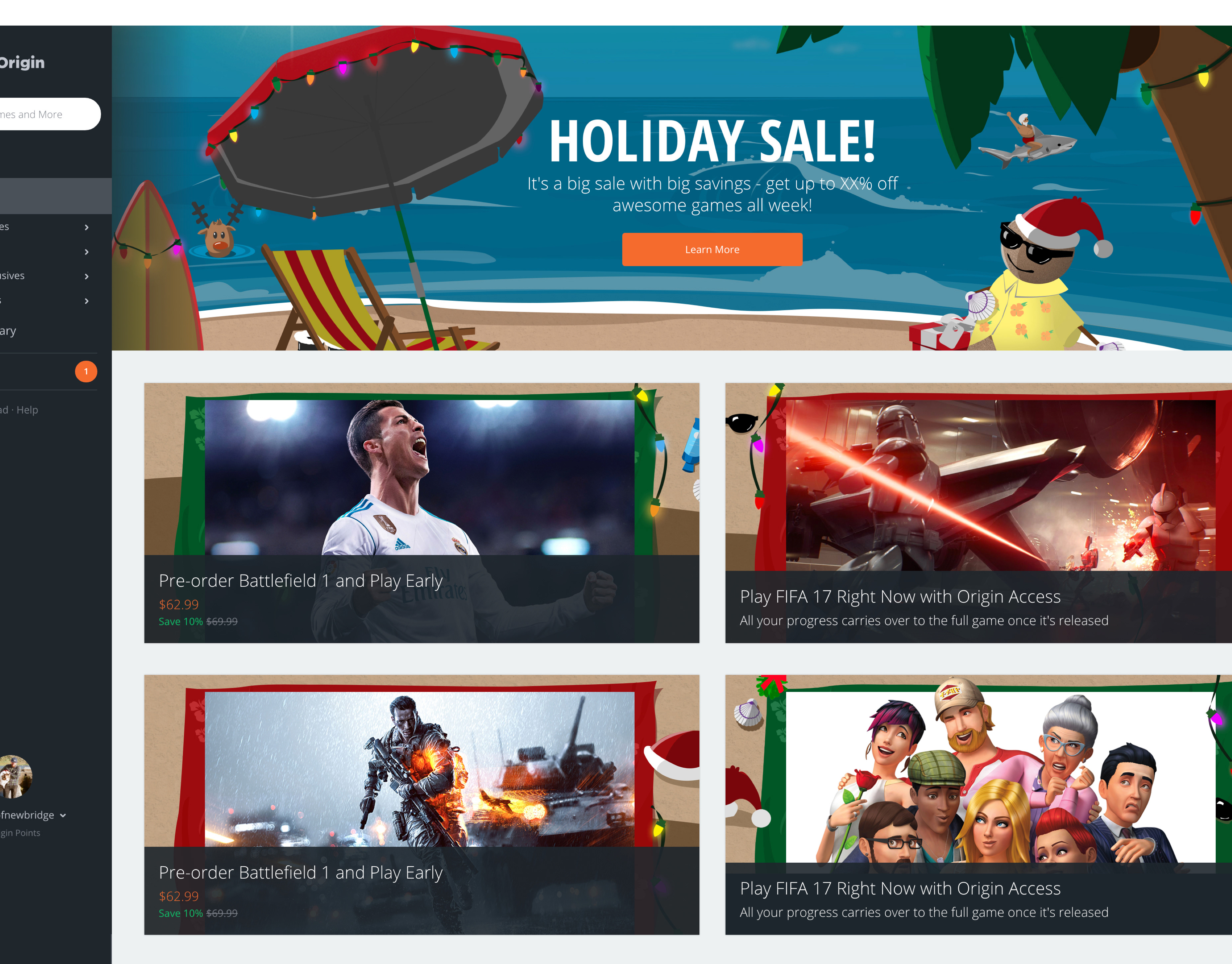1232x964 pixels.
Task: Click the search games input field
Action: point(49,114)
